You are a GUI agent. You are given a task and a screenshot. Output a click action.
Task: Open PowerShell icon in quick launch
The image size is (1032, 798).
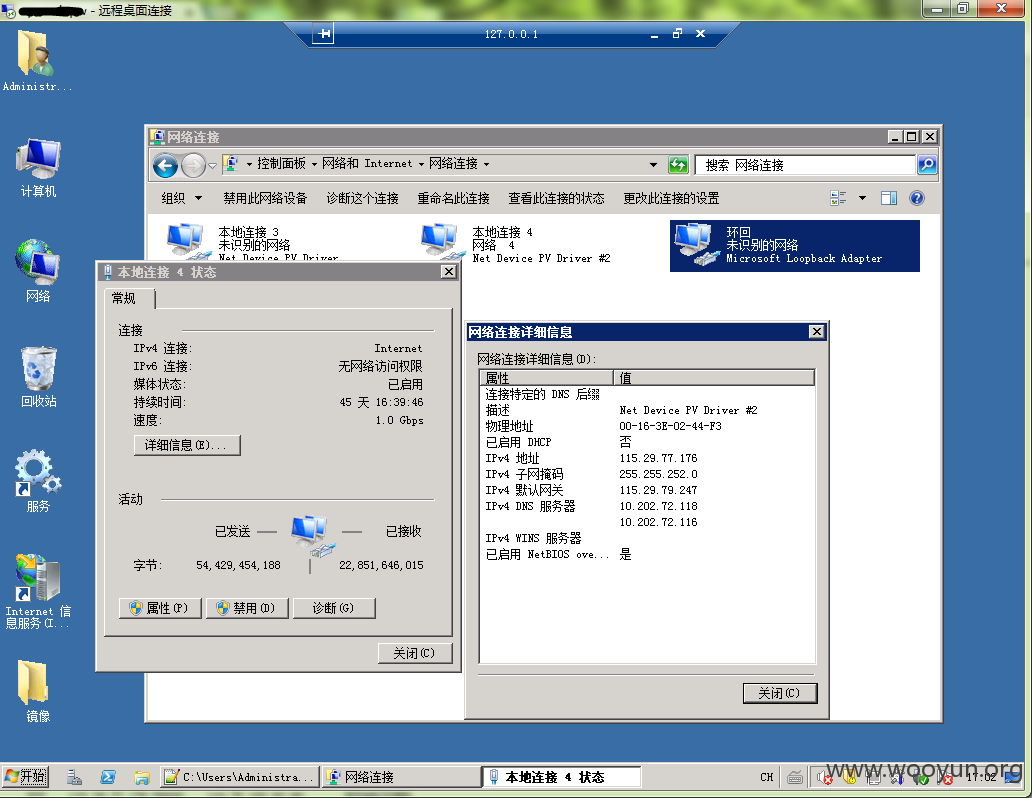tap(108, 778)
